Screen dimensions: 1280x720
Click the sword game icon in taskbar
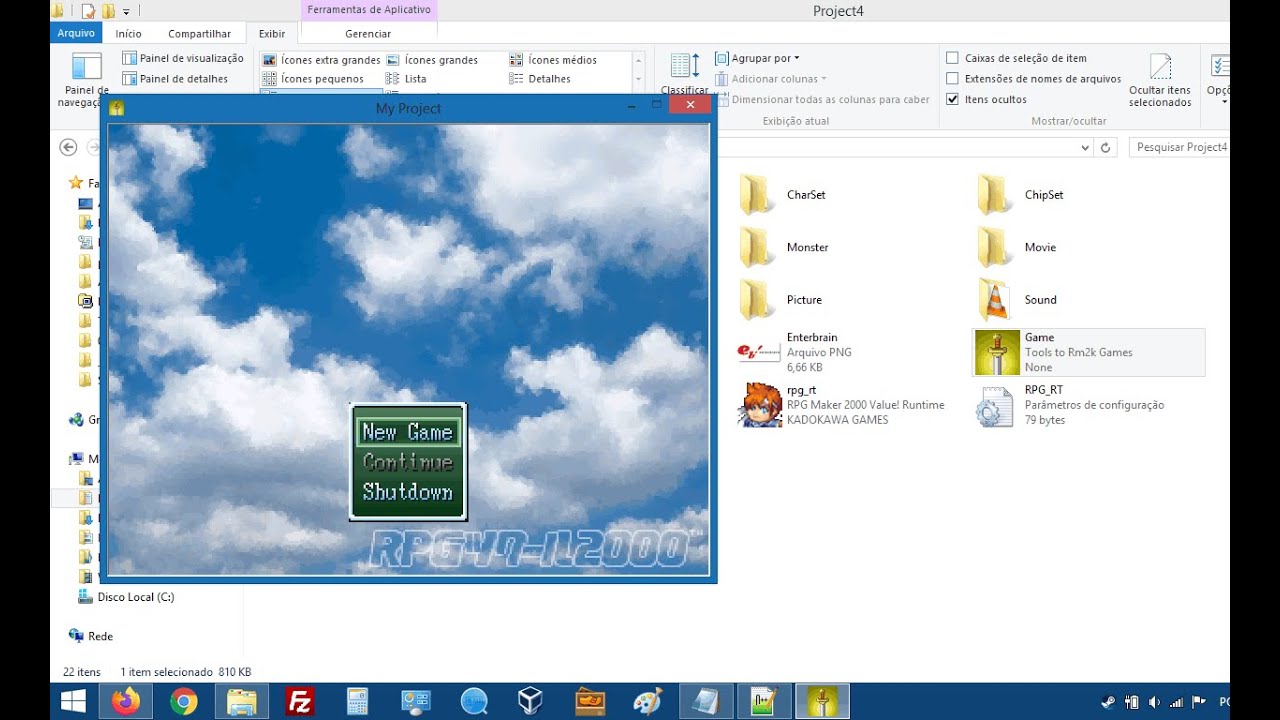pyautogui.click(x=821, y=702)
